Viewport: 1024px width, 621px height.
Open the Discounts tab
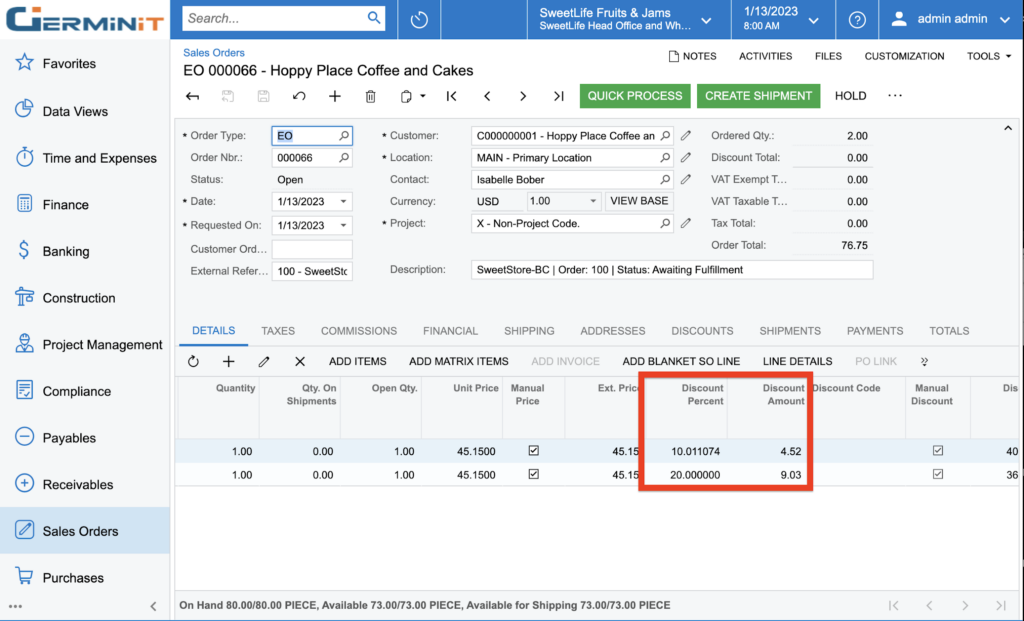[702, 331]
